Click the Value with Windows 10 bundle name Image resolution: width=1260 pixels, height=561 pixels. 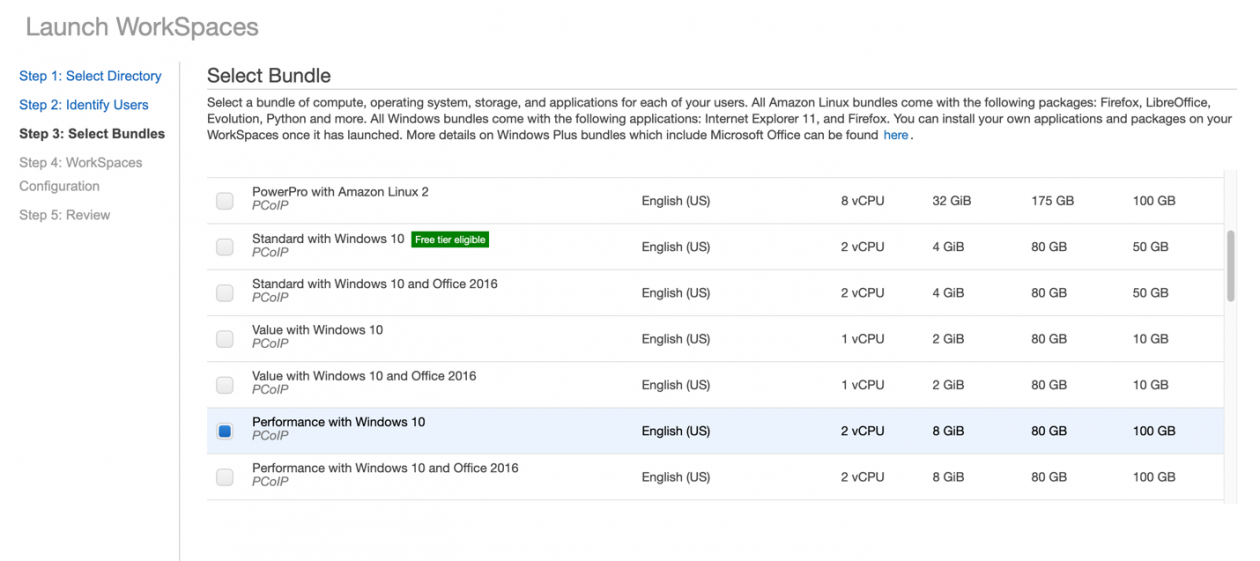click(317, 330)
